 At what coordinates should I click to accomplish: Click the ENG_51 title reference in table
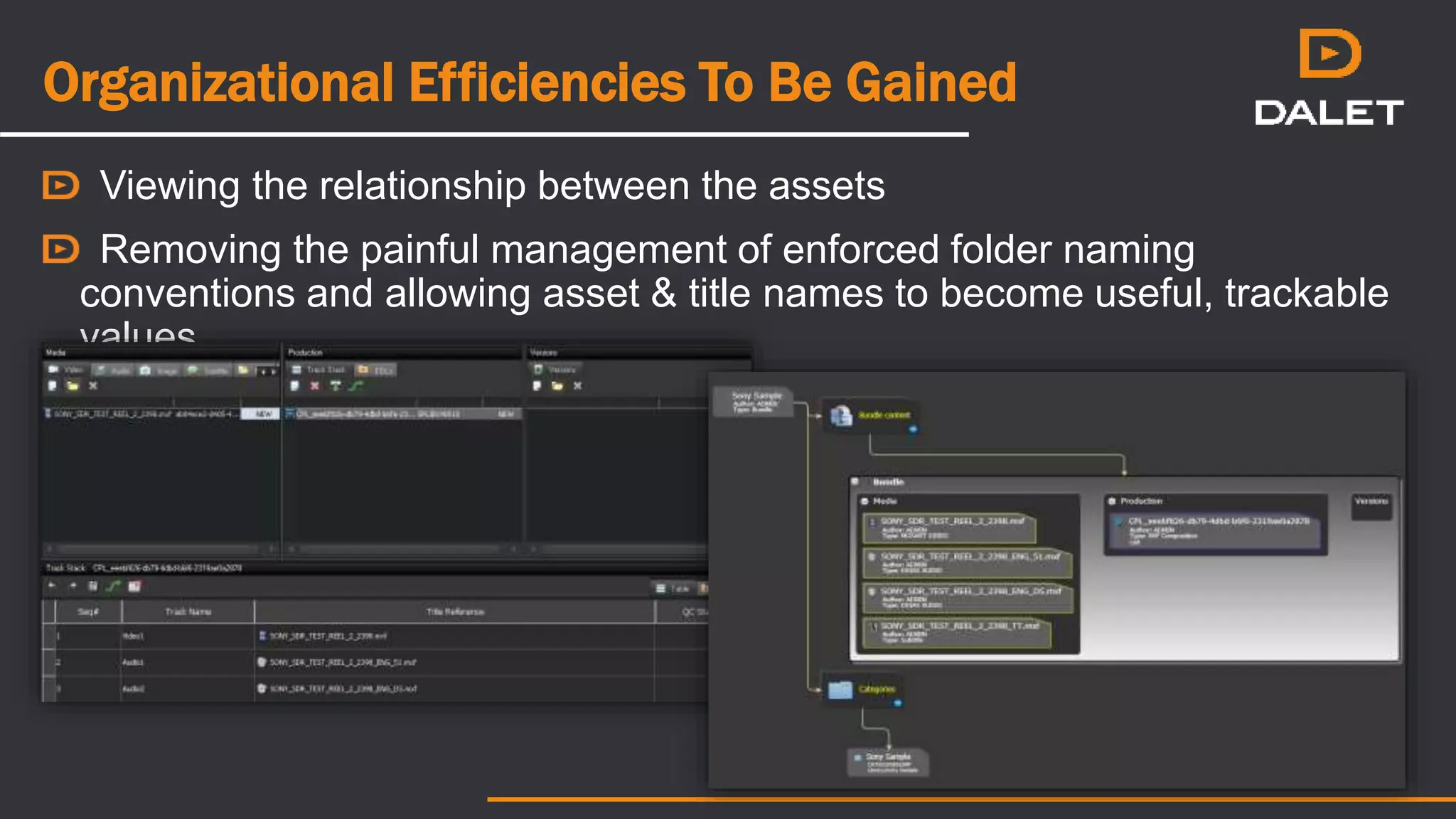click(343, 662)
